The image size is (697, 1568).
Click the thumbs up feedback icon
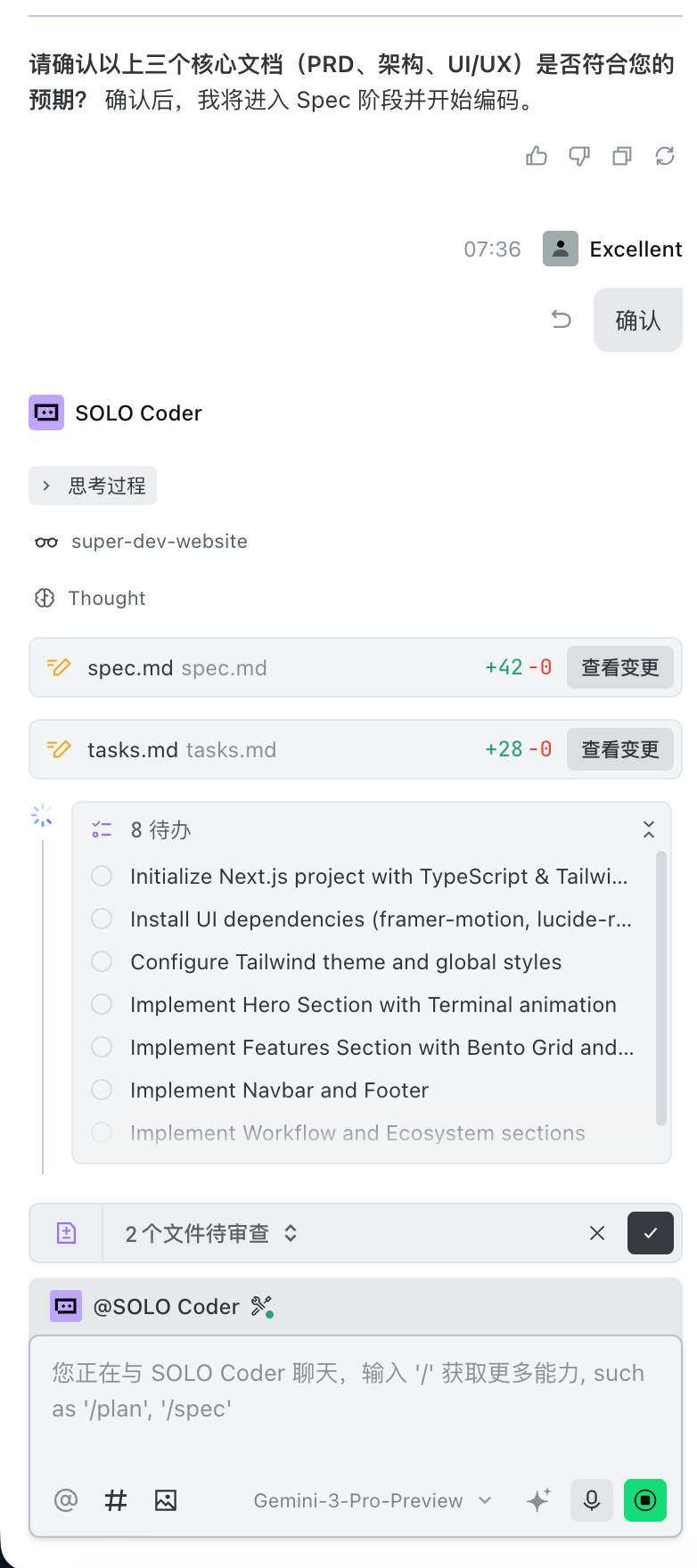[x=537, y=157]
